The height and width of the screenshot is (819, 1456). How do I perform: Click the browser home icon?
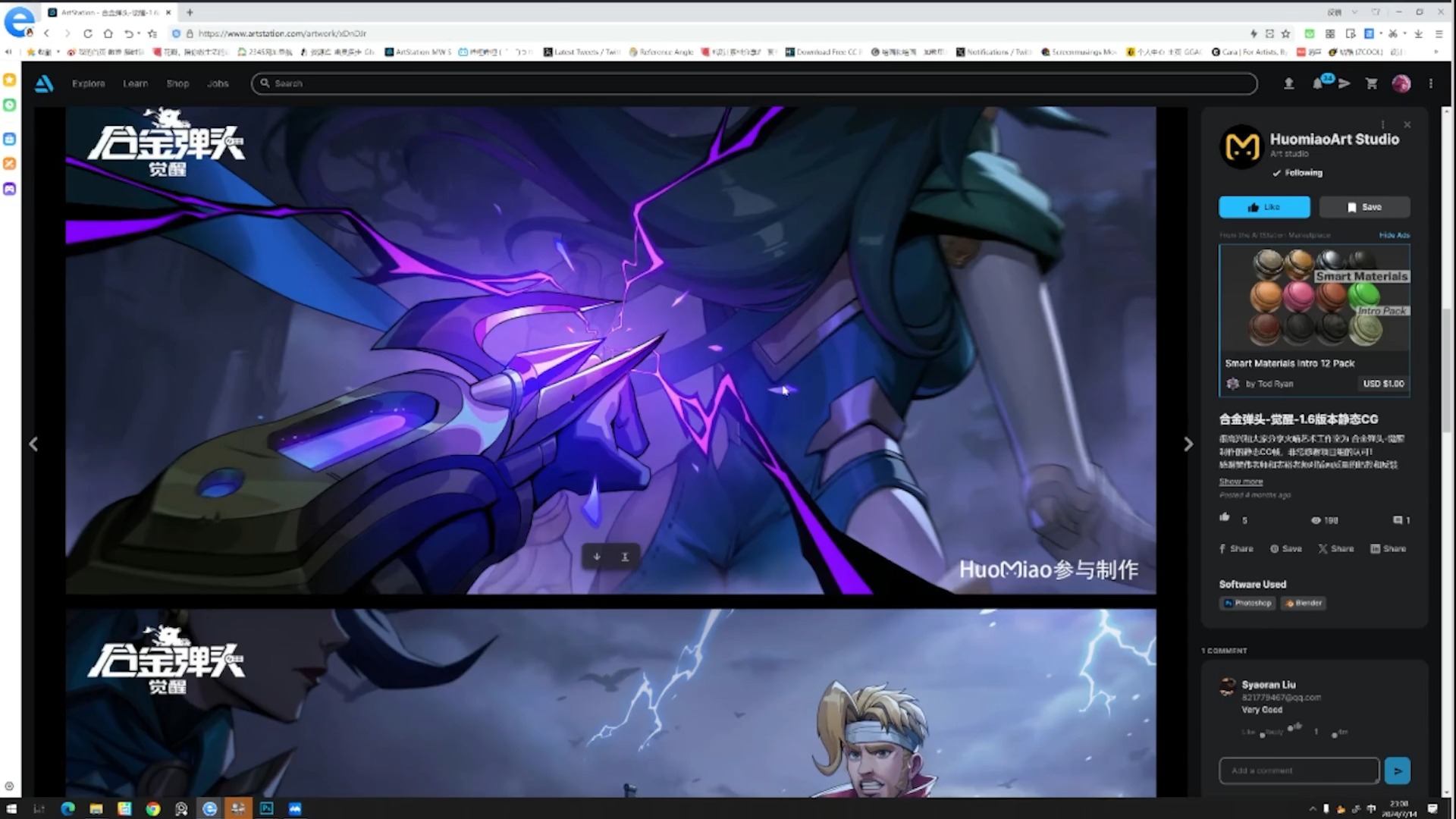pos(108,33)
